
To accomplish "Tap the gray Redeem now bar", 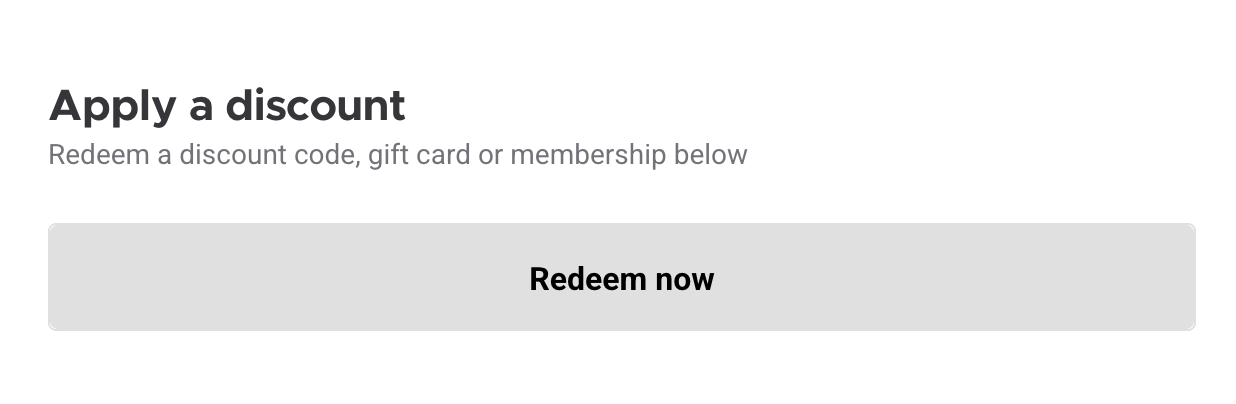I will (x=621, y=277).
